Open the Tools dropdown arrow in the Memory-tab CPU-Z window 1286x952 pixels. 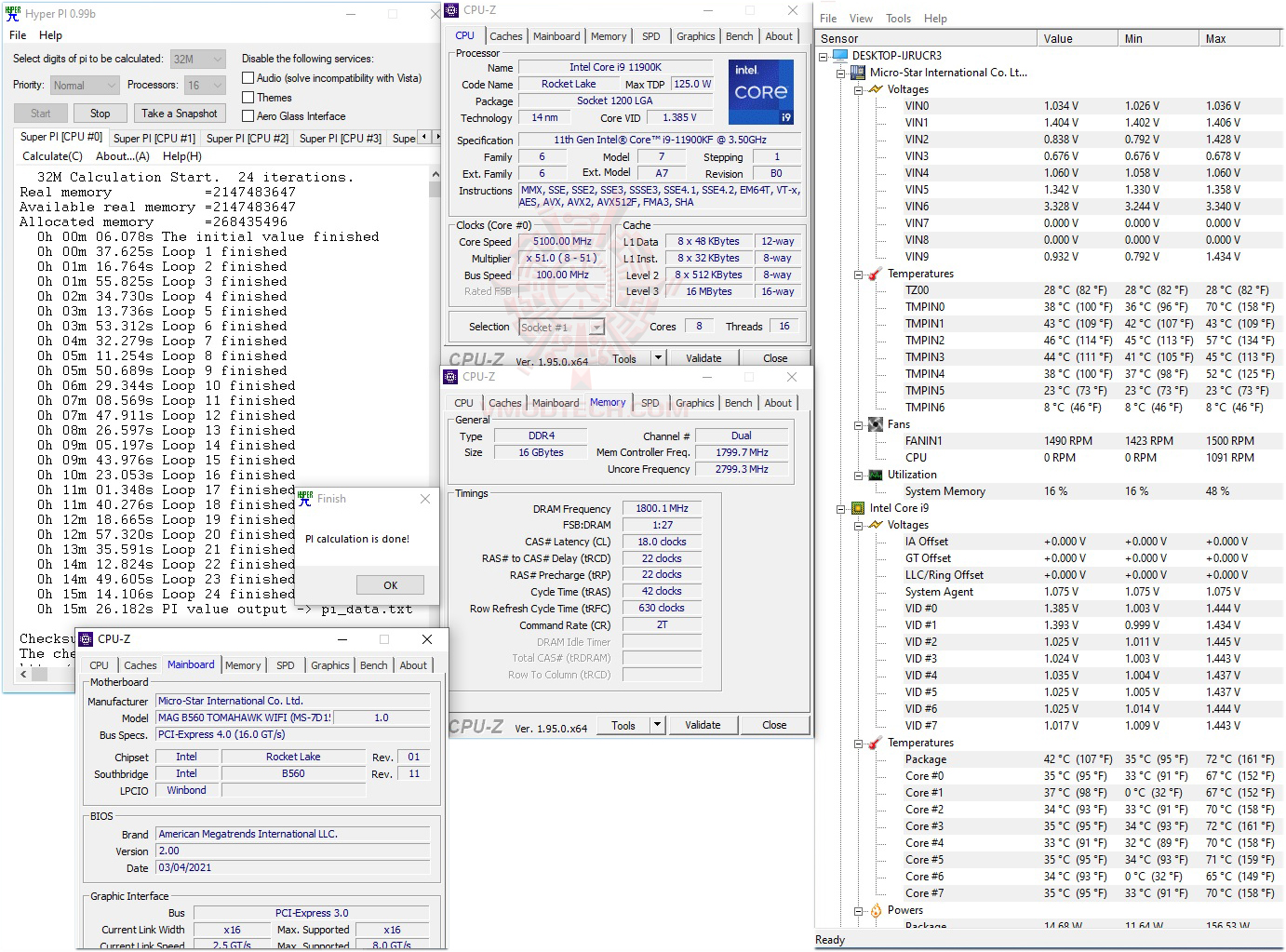point(657,725)
